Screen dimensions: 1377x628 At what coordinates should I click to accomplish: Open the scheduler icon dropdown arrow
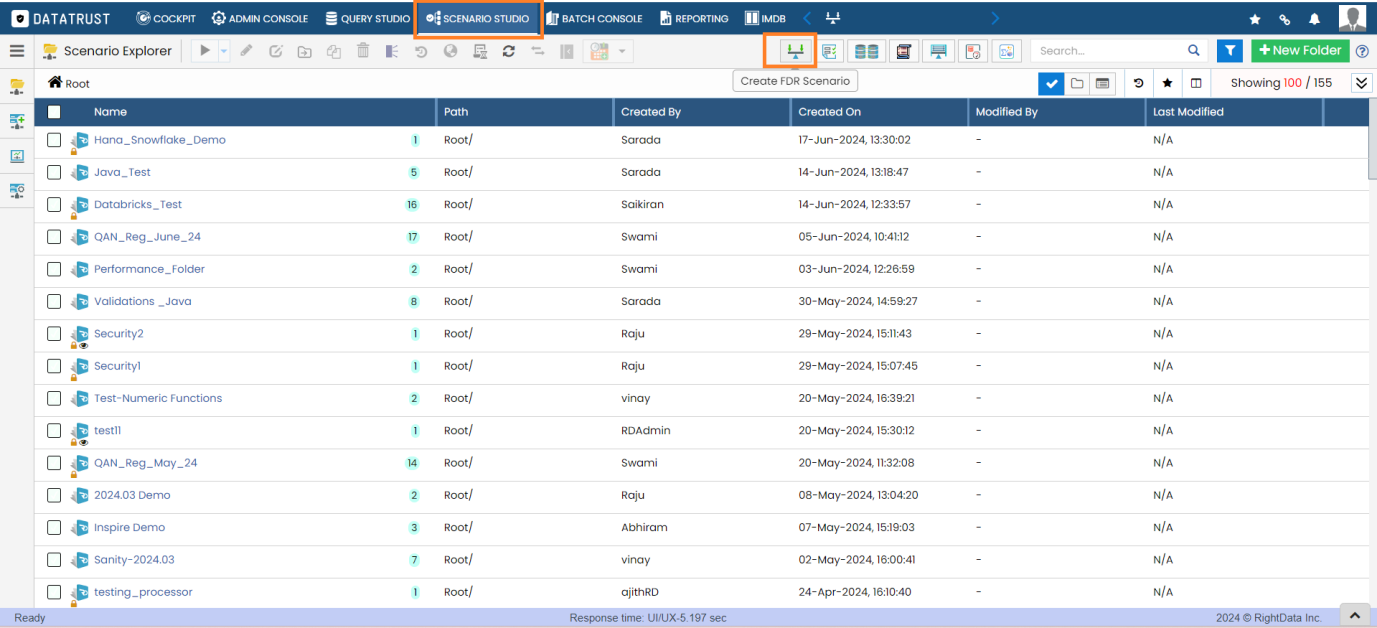623,51
